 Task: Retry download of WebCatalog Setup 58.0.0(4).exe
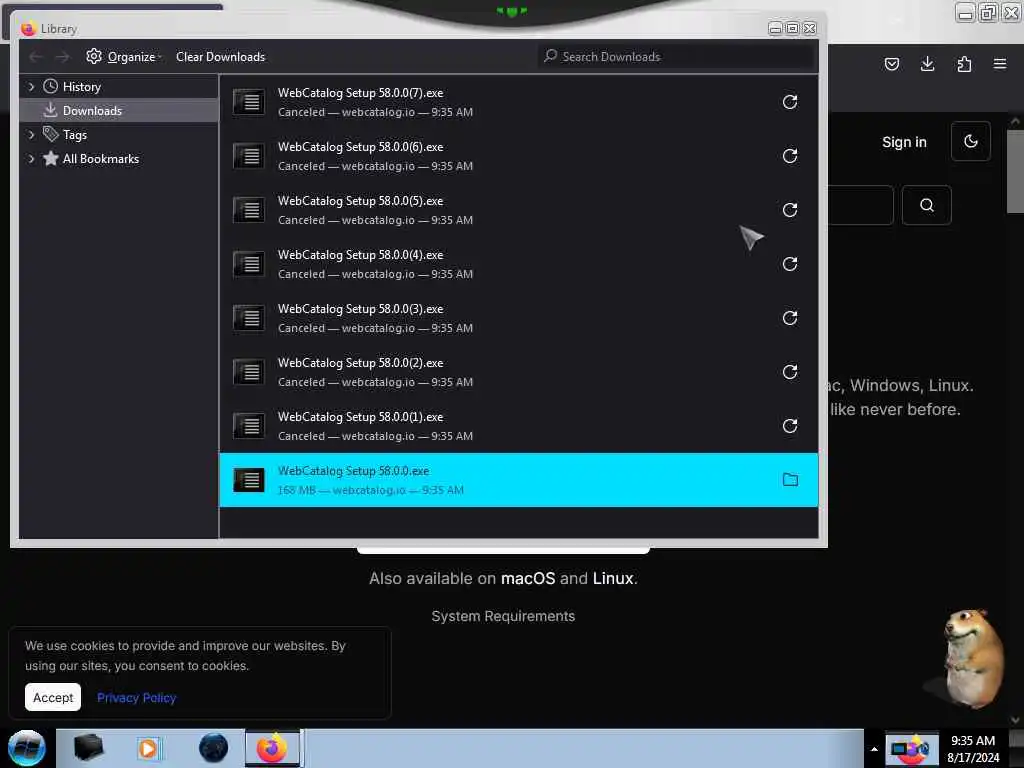[790, 264]
